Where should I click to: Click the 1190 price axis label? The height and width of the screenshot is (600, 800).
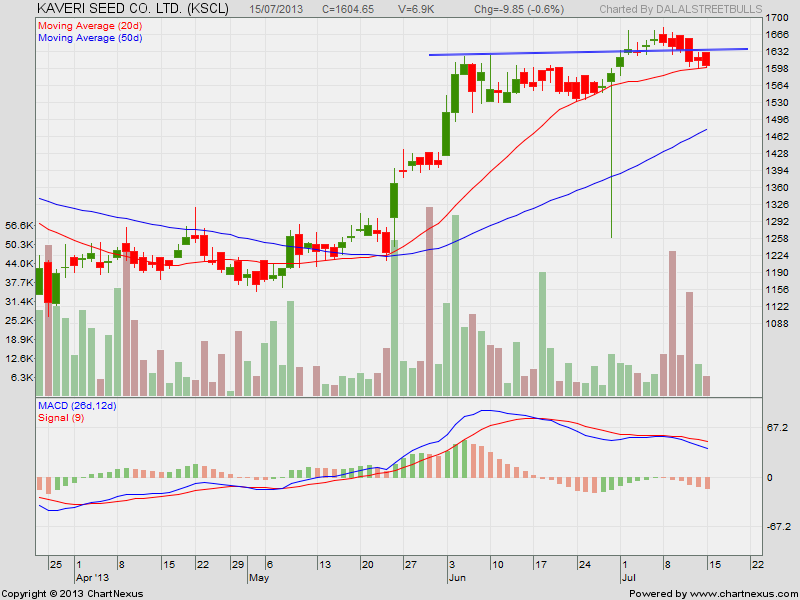pos(777,272)
